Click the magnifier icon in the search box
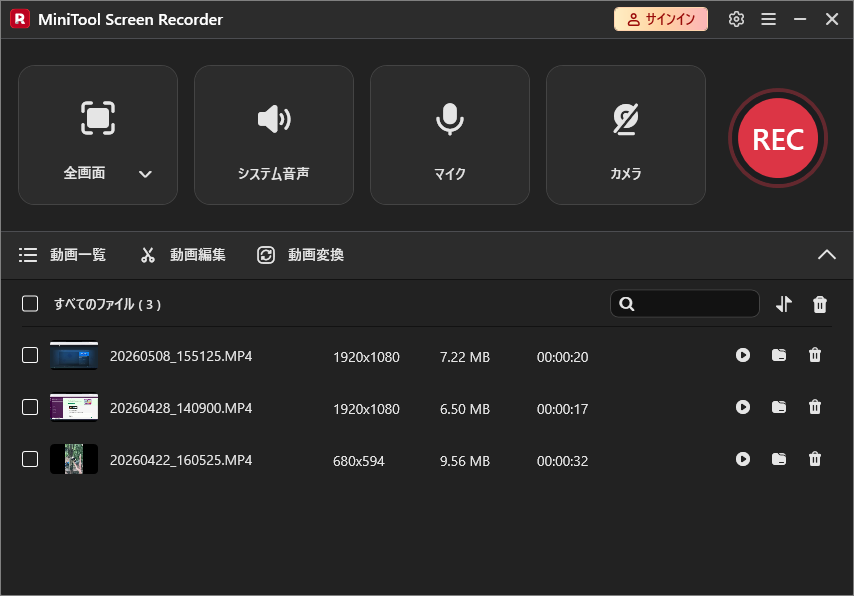Screen dimensions: 854x596 coord(627,304)
